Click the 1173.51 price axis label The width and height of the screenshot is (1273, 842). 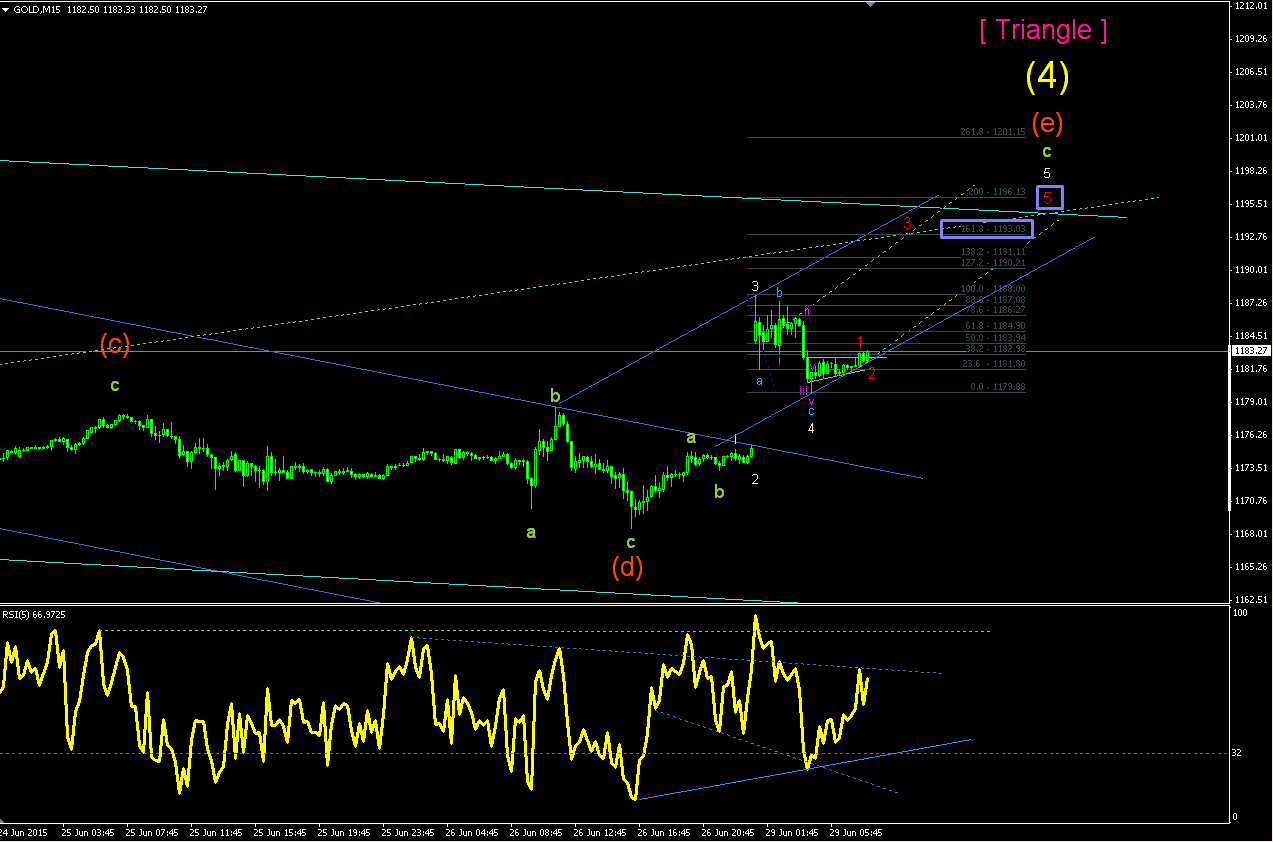click(x=1250, y=468)
